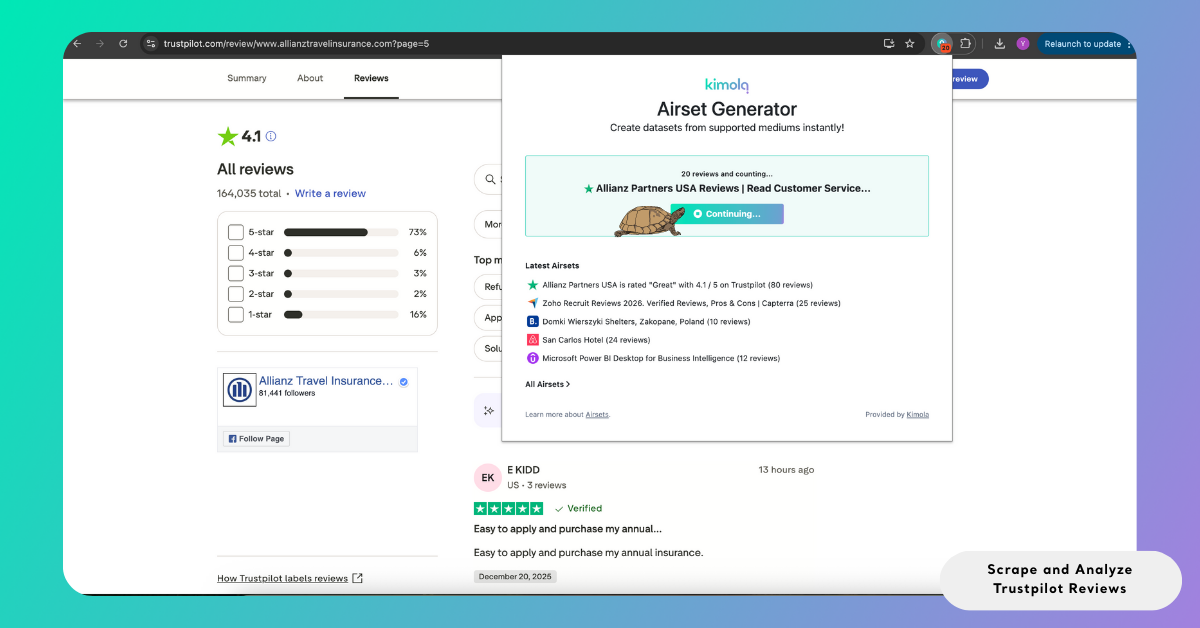This screenshot has height=628, width=1200.
Task: Click purple icon beside Microsoft Power BI
Action: click(x=533, y=358)
